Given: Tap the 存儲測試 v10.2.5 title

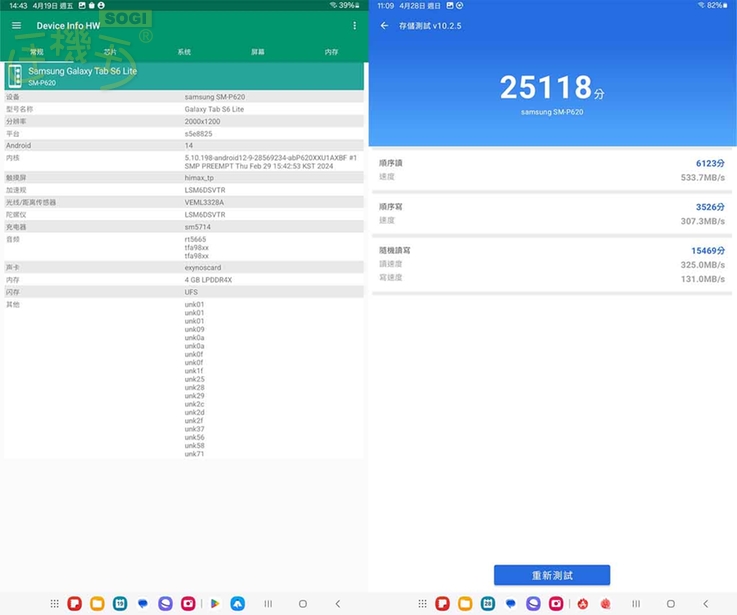Looking at the screenshot, I should click(430, 26).
